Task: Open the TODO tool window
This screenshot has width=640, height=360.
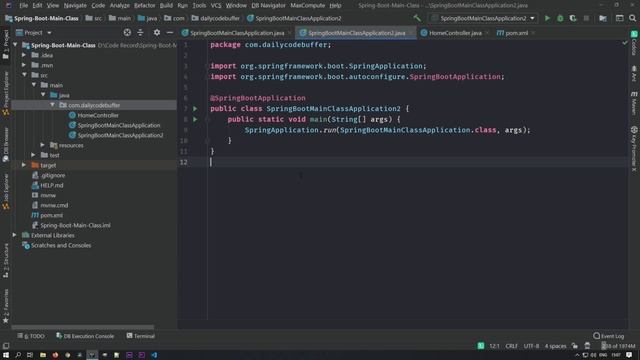Action: (x=31, y=336)
